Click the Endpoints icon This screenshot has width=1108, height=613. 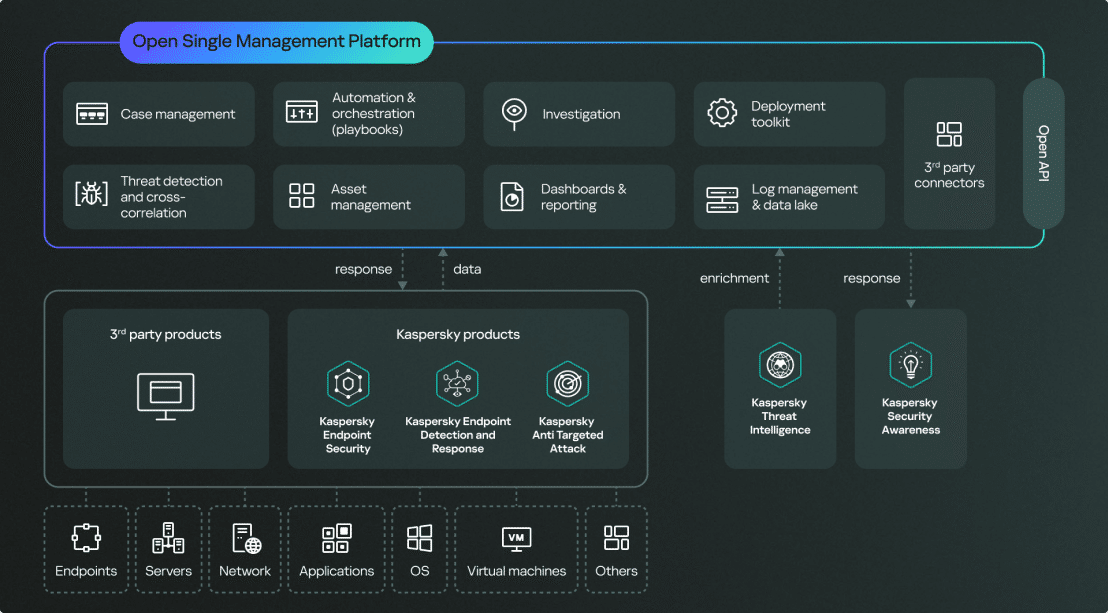86,538
